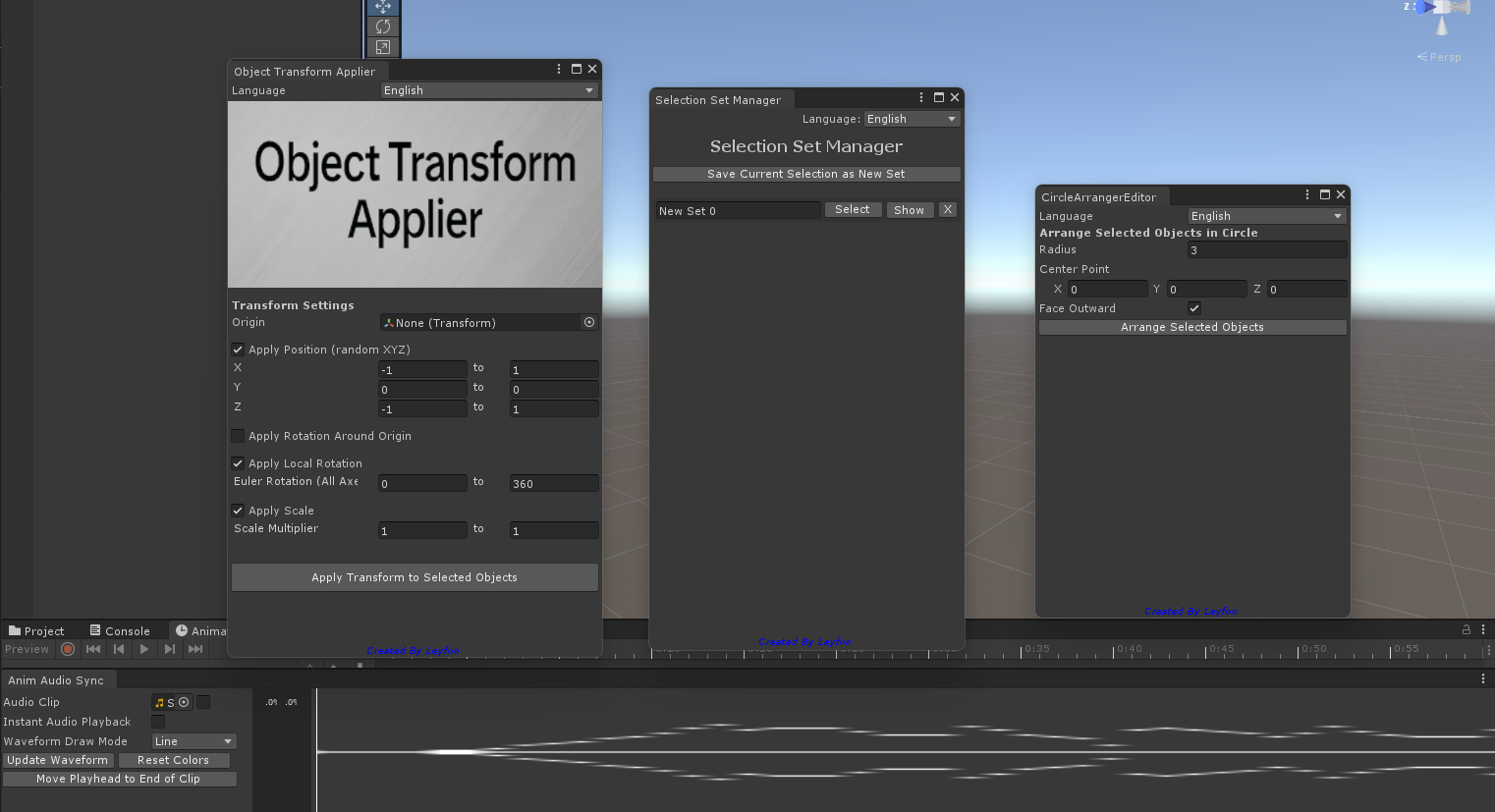1495x812 pixels.
Task: Click the Radius input field
Action: tap(1267, 250)
